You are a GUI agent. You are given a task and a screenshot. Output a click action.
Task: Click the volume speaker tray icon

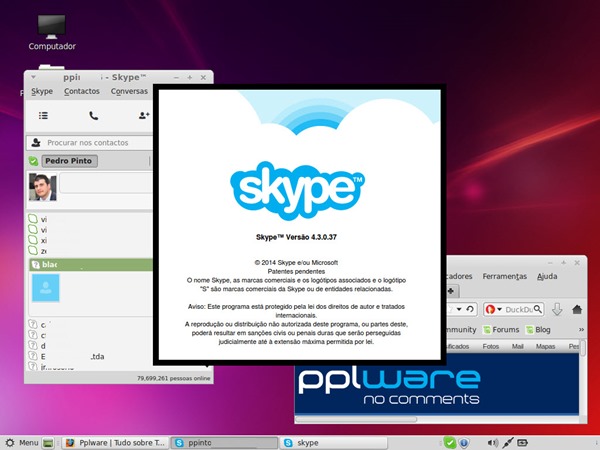(x=493, y=443)
